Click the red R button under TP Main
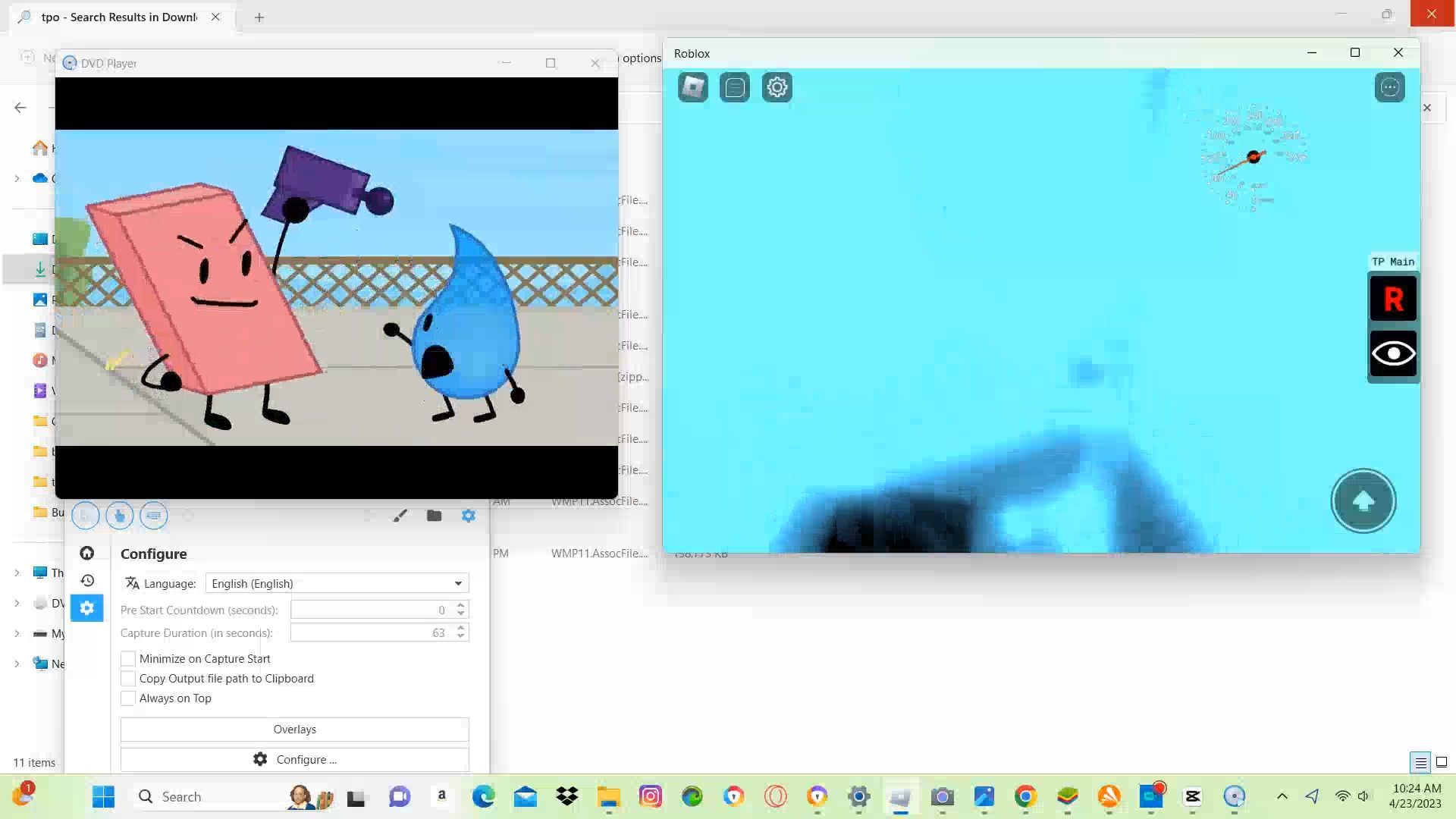Image resolution: width=1456 pixels, height=819 pixels. coord(1393,299)
